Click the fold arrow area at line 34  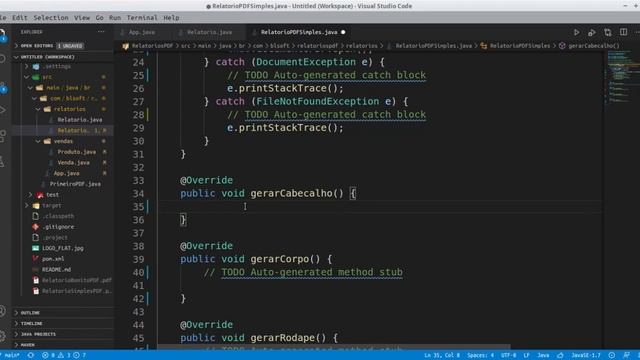(152, 193)
